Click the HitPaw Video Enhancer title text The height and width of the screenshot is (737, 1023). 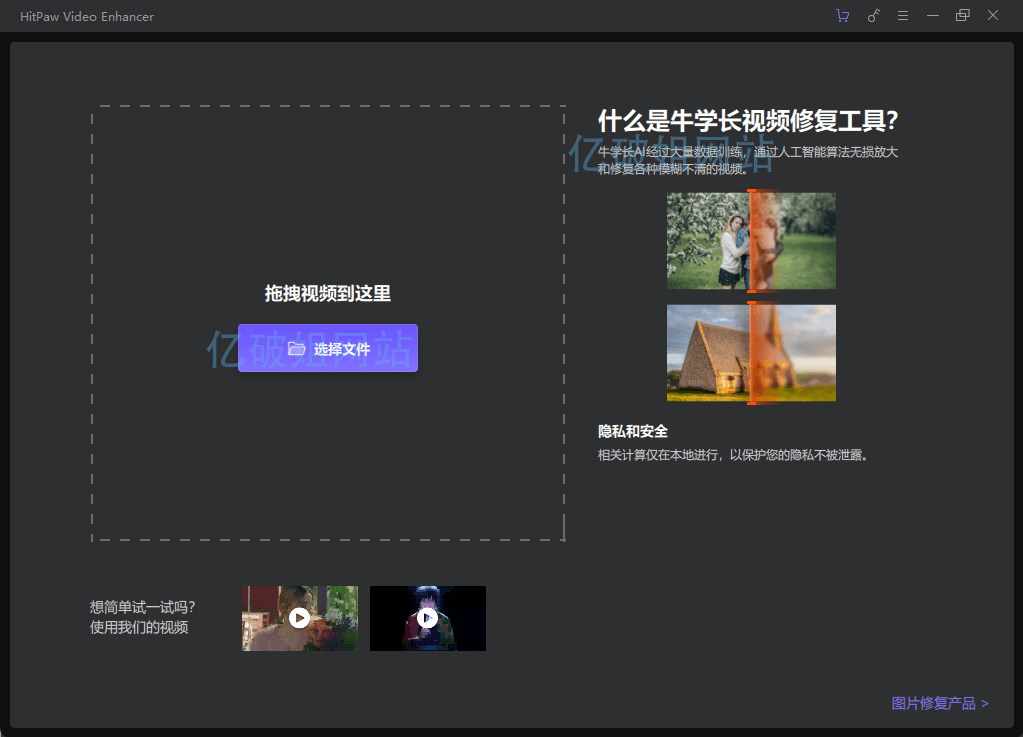click(87, 17)
